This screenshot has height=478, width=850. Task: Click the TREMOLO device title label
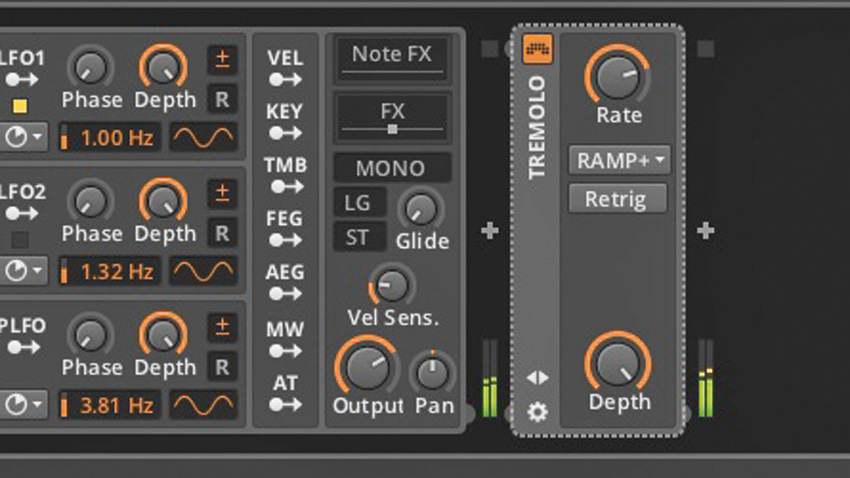click(536, 127)
